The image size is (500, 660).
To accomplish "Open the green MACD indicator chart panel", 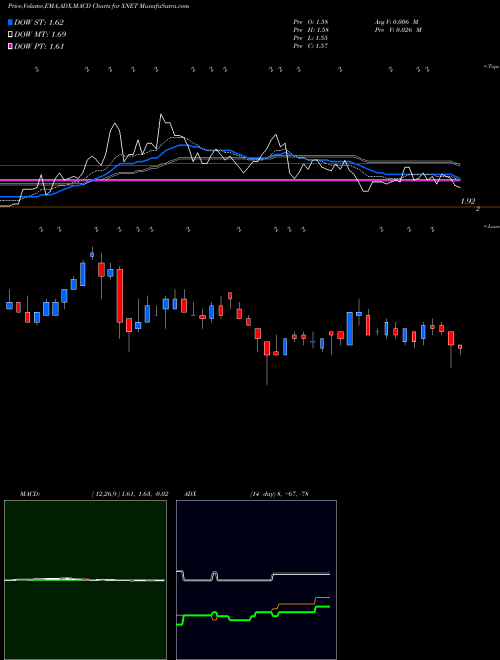I will 85,580.
